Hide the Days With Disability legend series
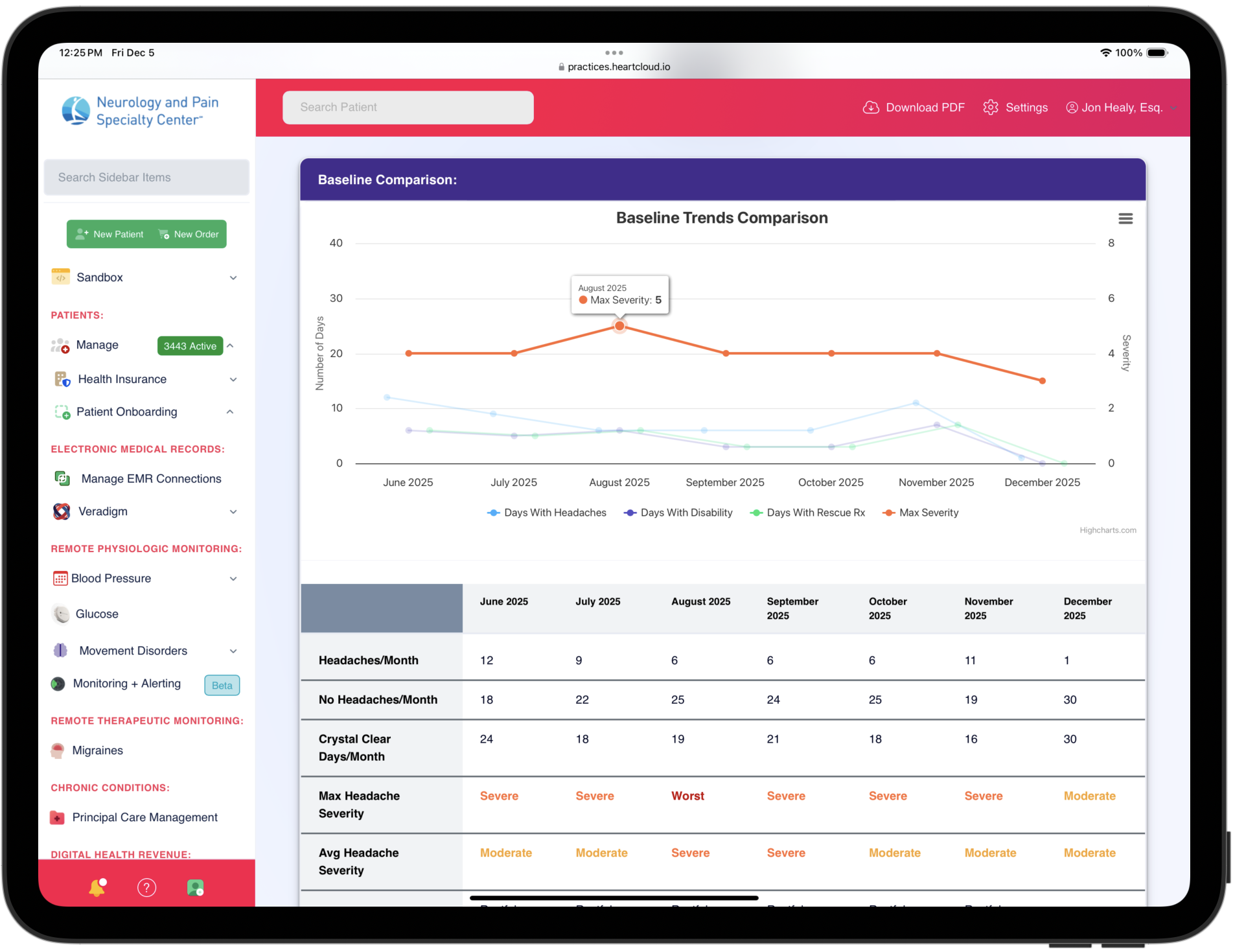 (x=678, y=513)
